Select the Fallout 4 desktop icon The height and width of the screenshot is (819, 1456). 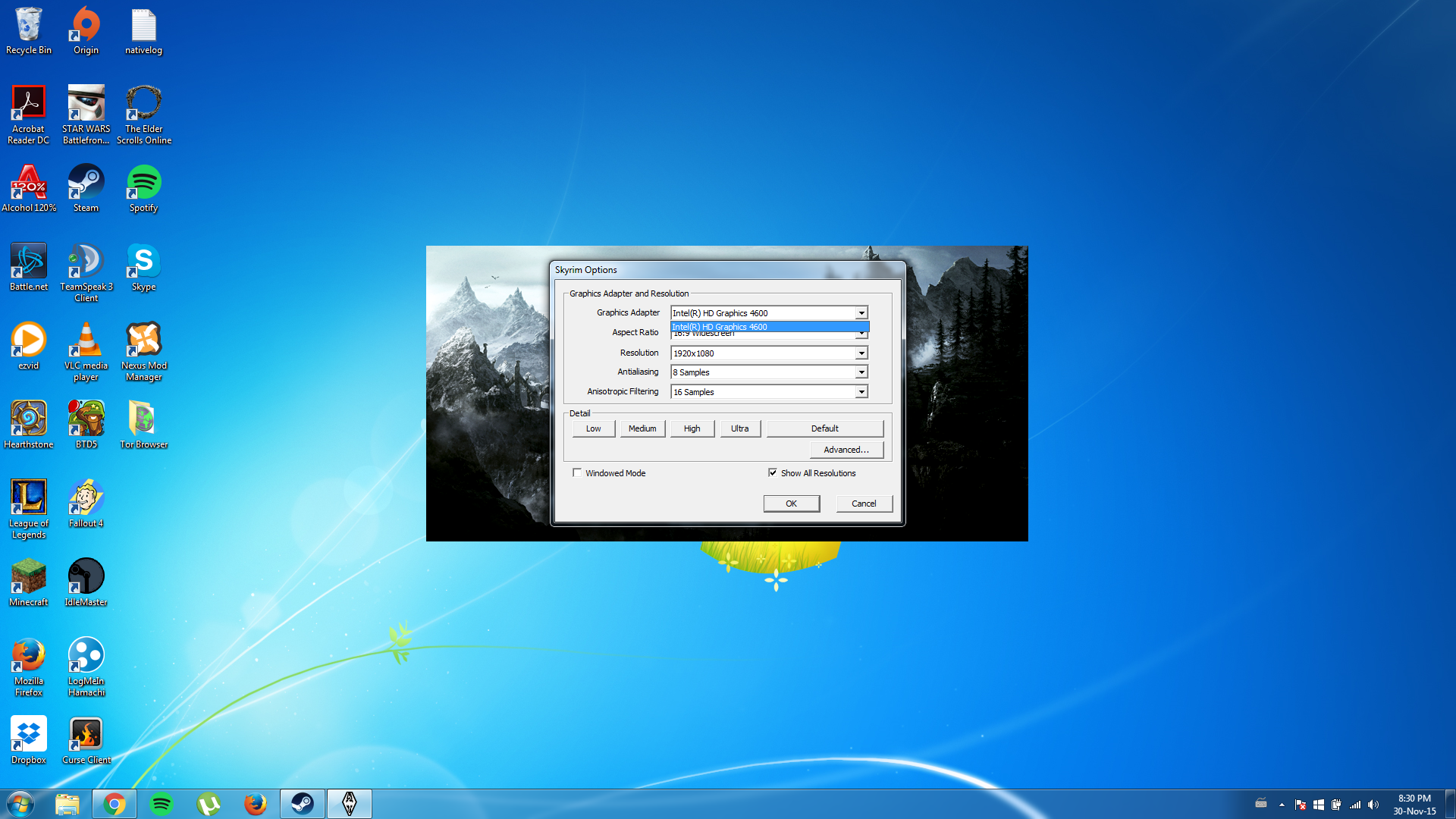pyautogui.click(x=86, y=504)
